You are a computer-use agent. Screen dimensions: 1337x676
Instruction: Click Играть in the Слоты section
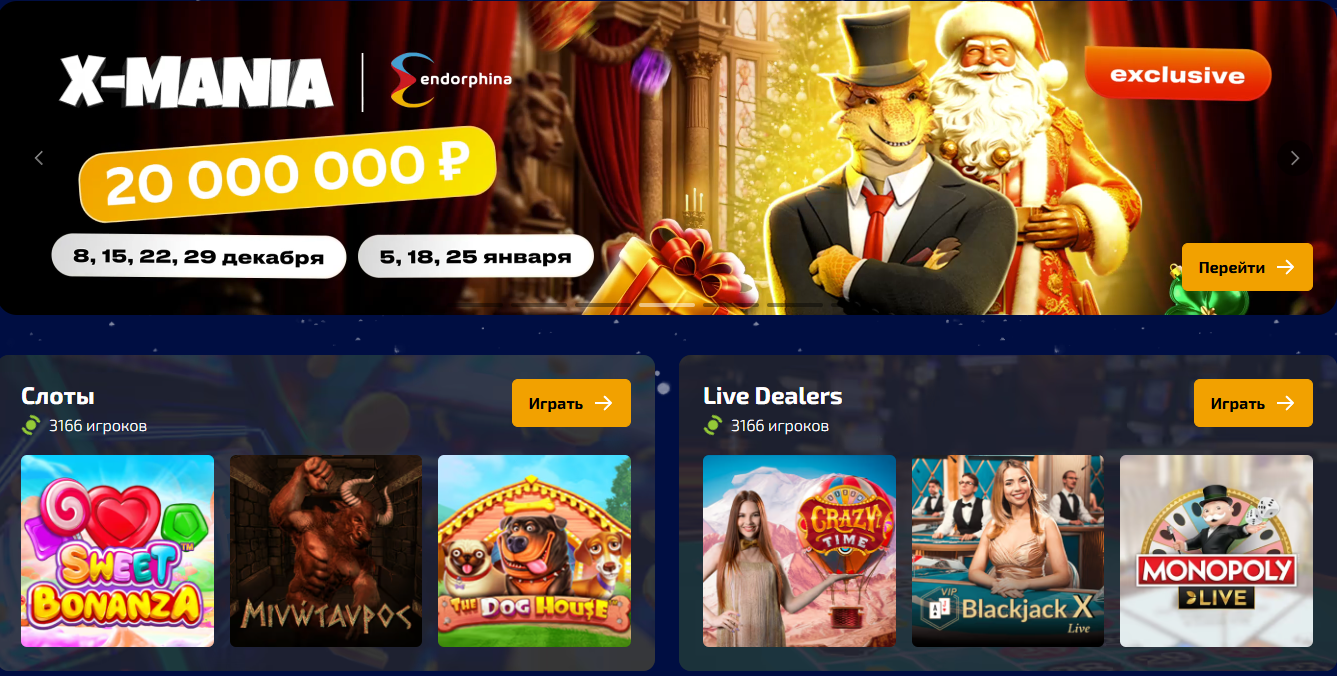pyautogui.click(x=571, y=403)
